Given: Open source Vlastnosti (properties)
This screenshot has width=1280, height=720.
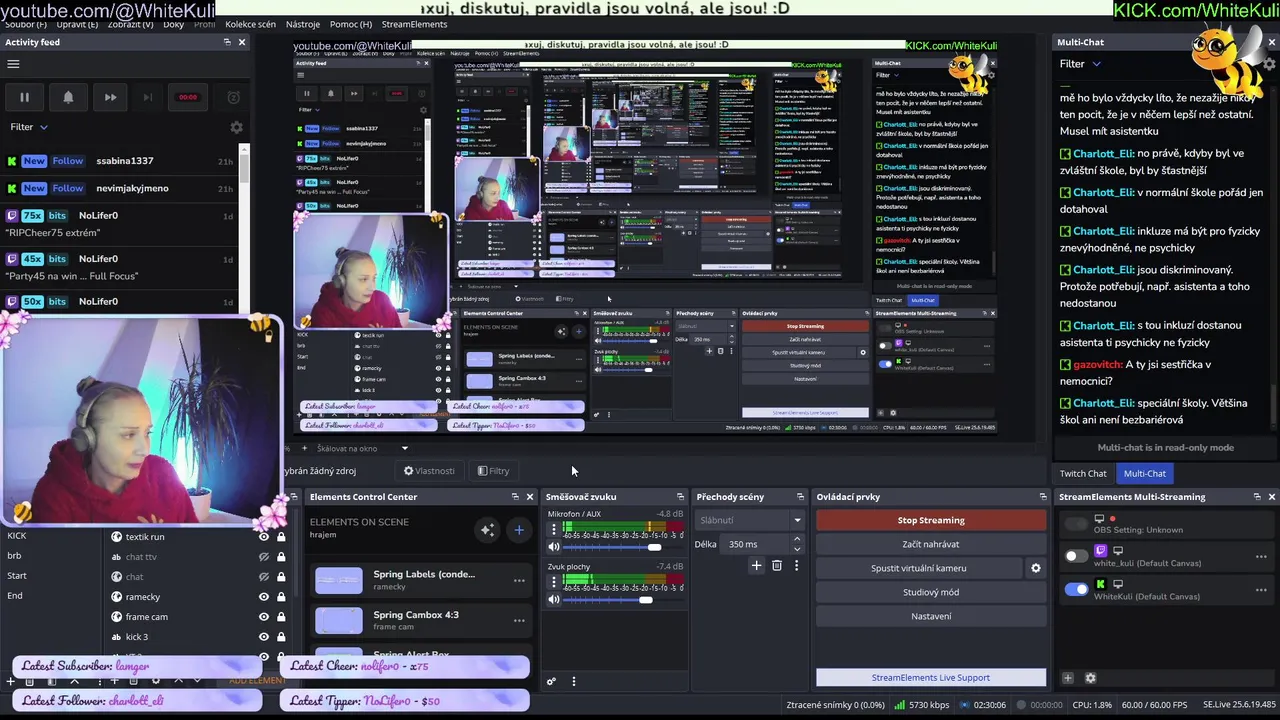Looking at the screenshot, I should (x=429, y=471).
